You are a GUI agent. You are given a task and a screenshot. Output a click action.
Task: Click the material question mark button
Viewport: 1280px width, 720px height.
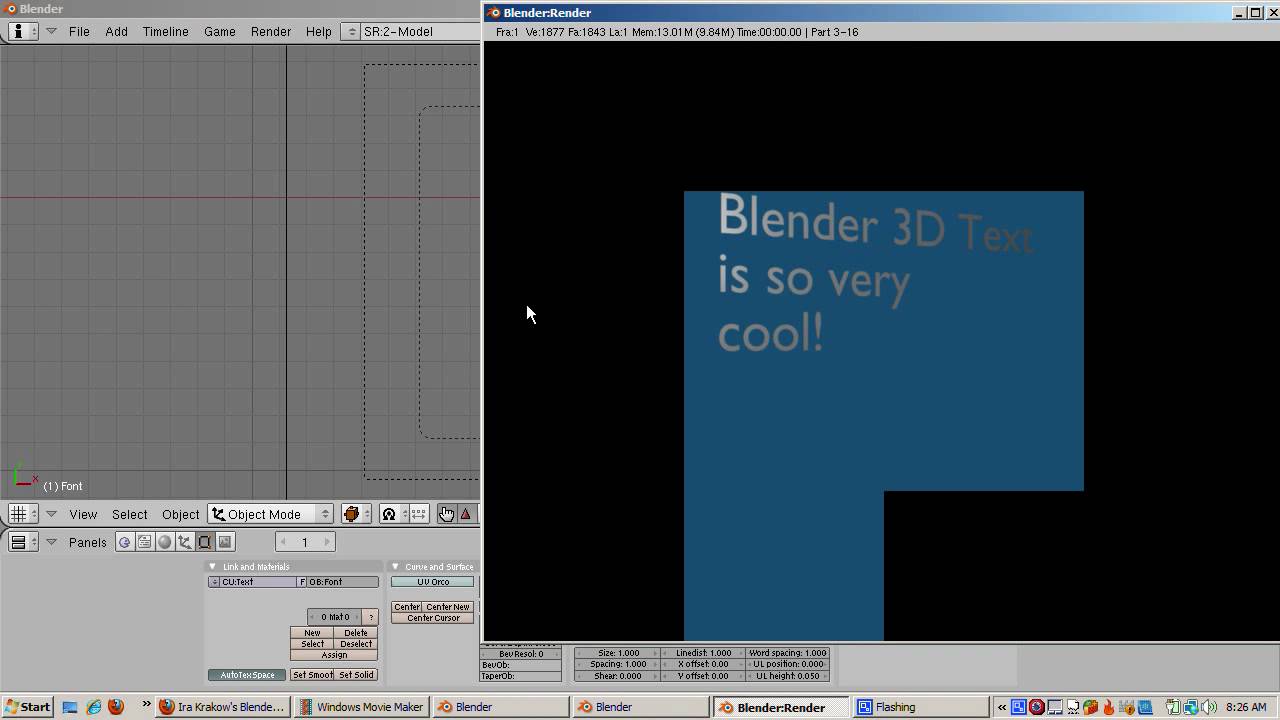(x=370, y=617)
